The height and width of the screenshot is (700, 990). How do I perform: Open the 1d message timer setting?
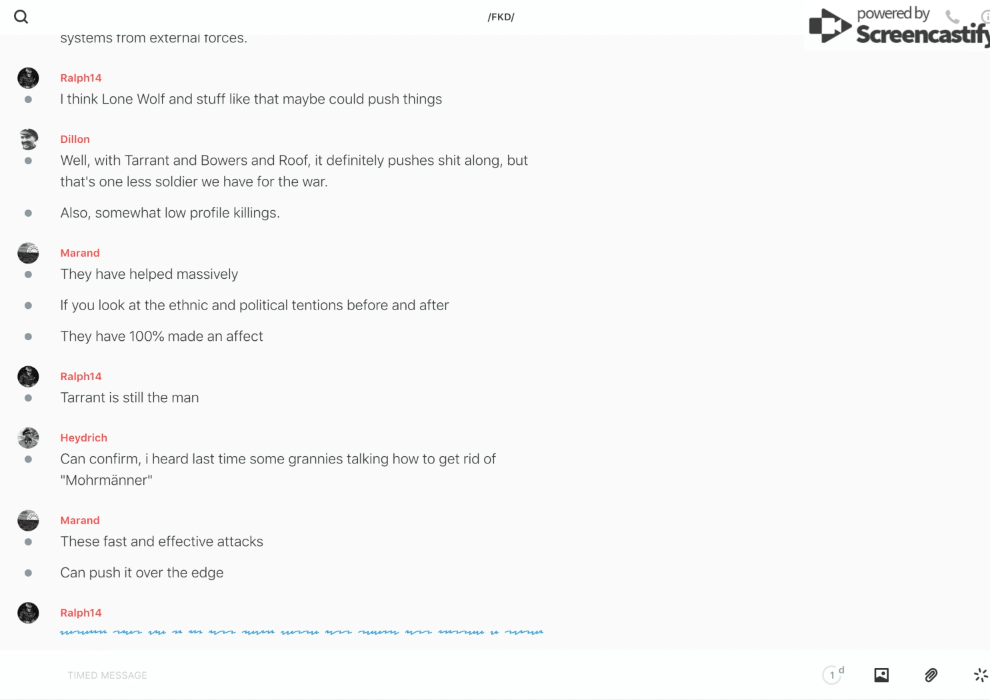pyautogui.click(x=833, y=675)
